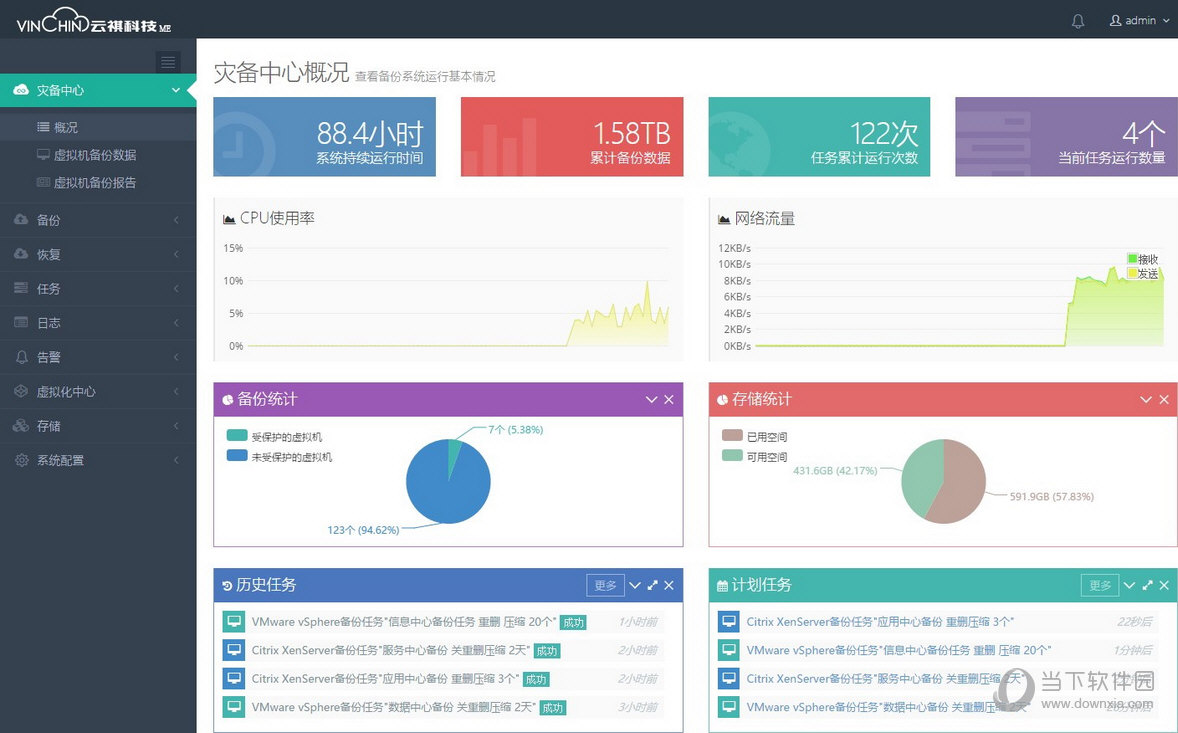Click the used-space pie slice 591.9GB
This screenshot has height=733, width=1178.
coord(960,481)
